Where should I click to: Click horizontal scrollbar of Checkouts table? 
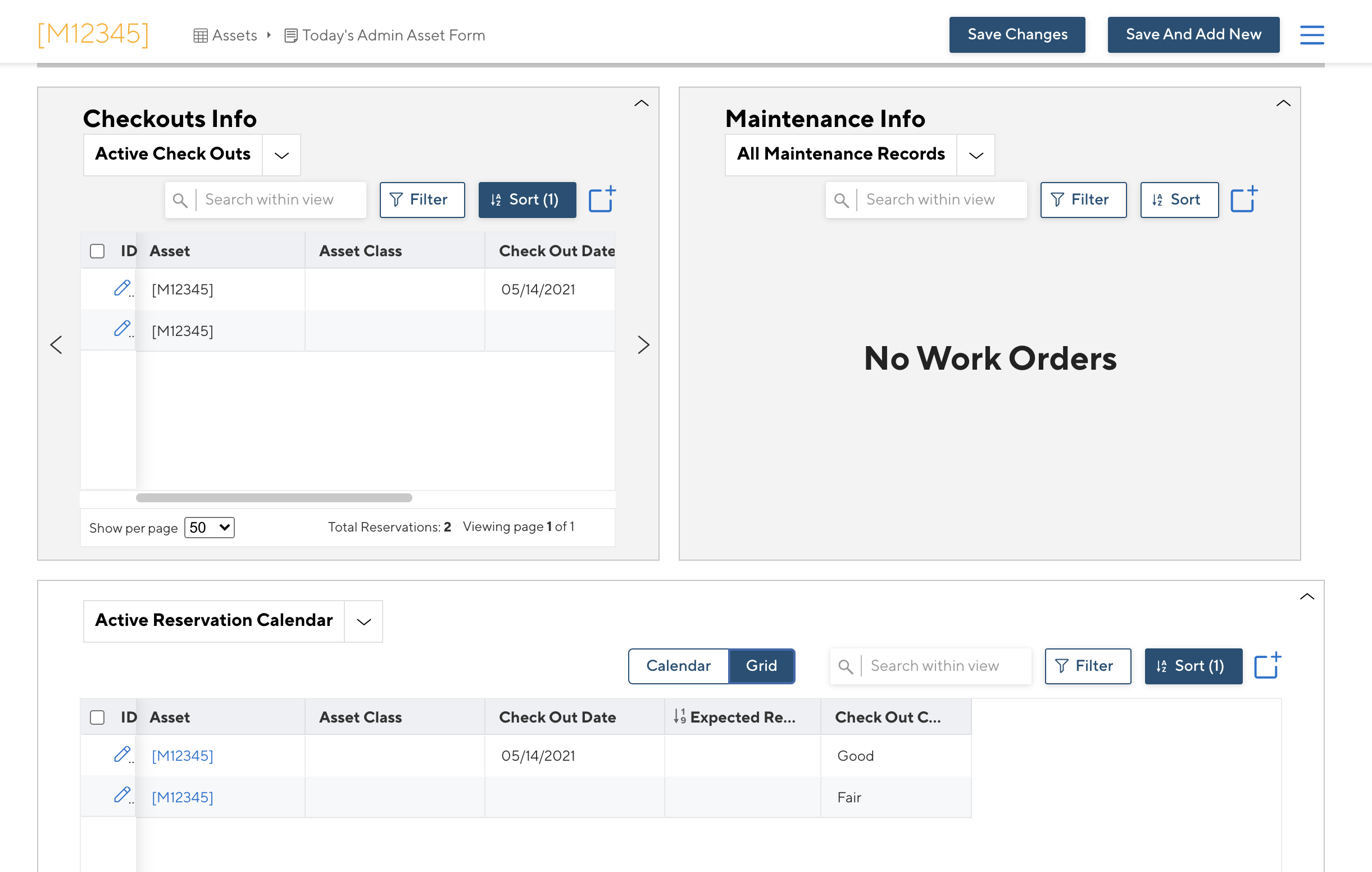click(x=274, y=498)
